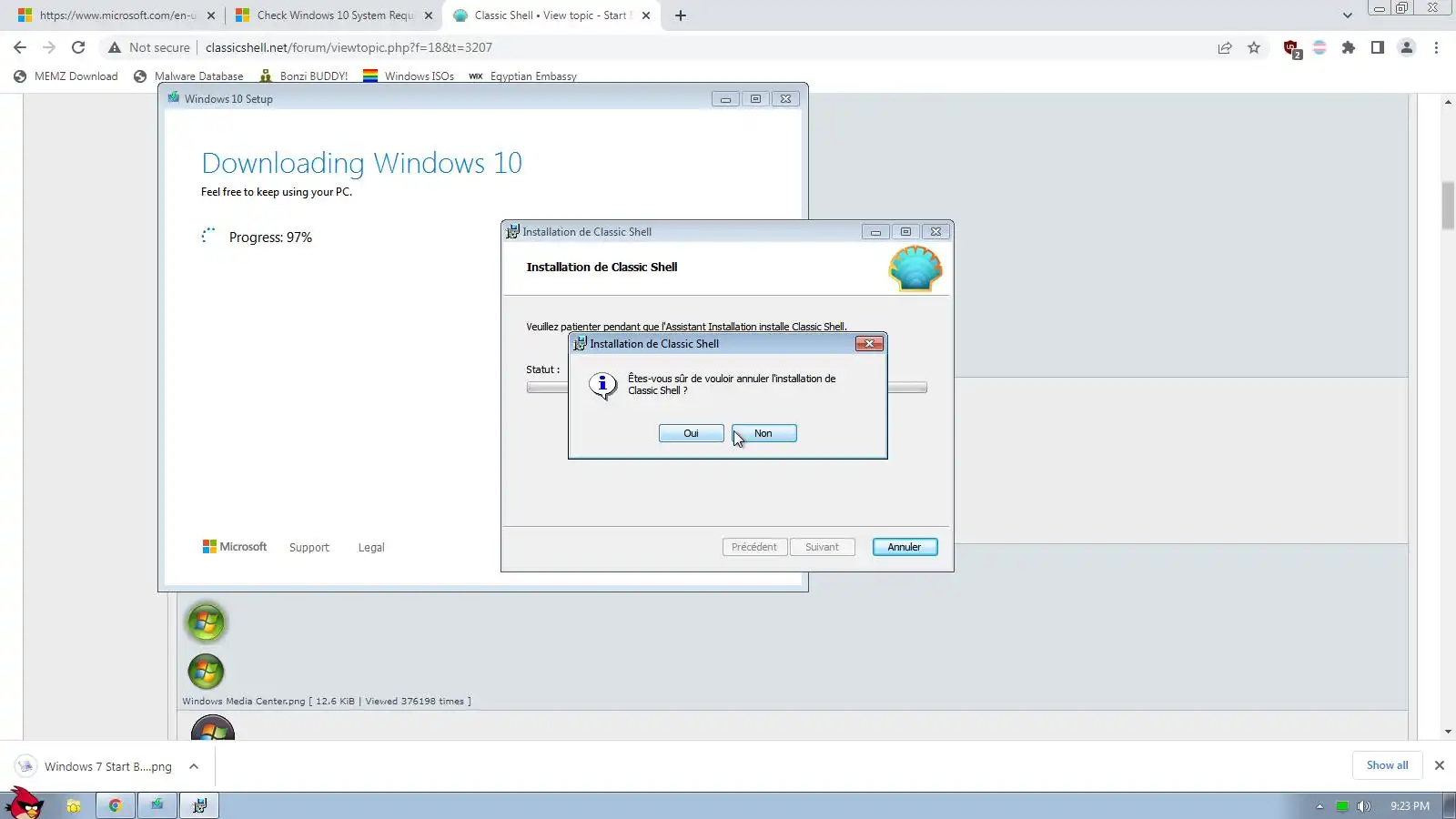Minimize the Installation de Classic Shell window

tap(875, 232)
